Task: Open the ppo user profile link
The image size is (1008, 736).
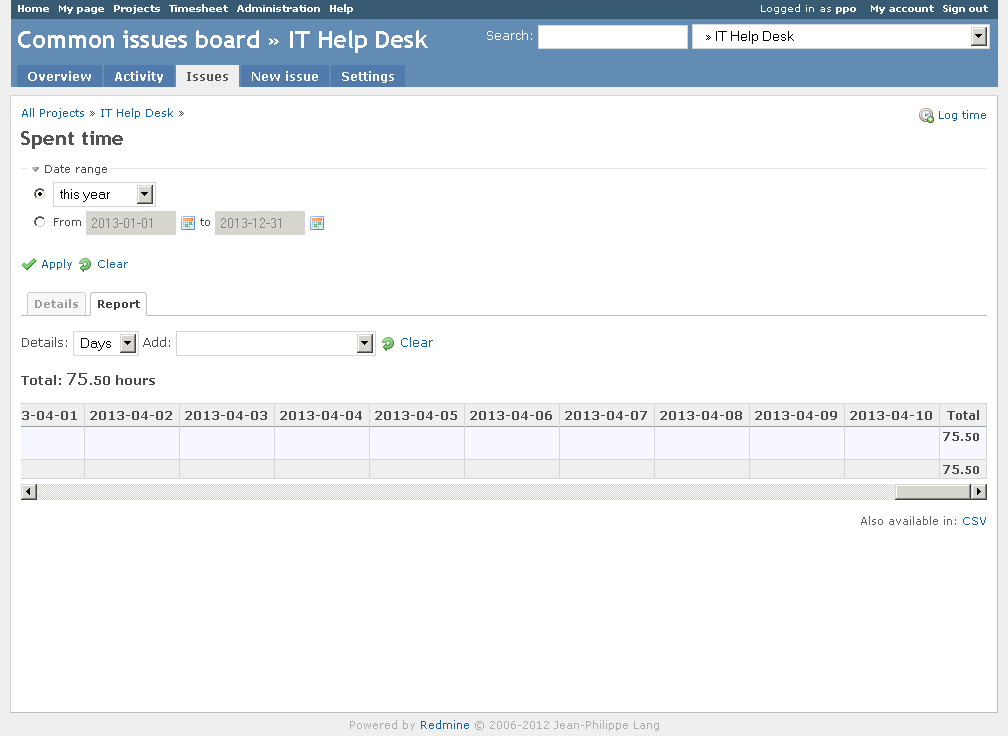Action: pyautogui.click(x=845, y=8)
